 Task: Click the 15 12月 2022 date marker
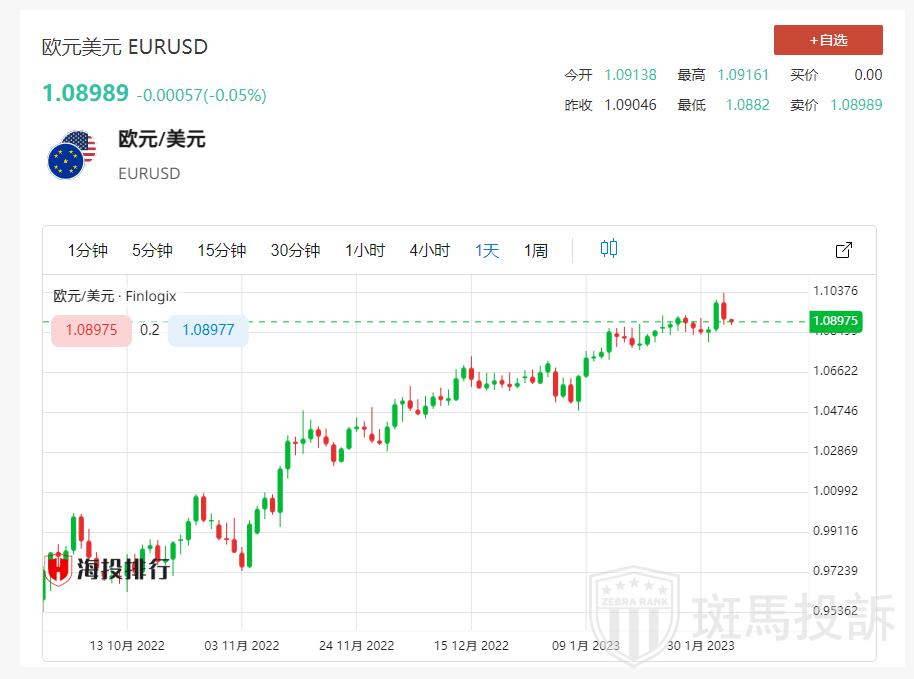coord(471,645)
